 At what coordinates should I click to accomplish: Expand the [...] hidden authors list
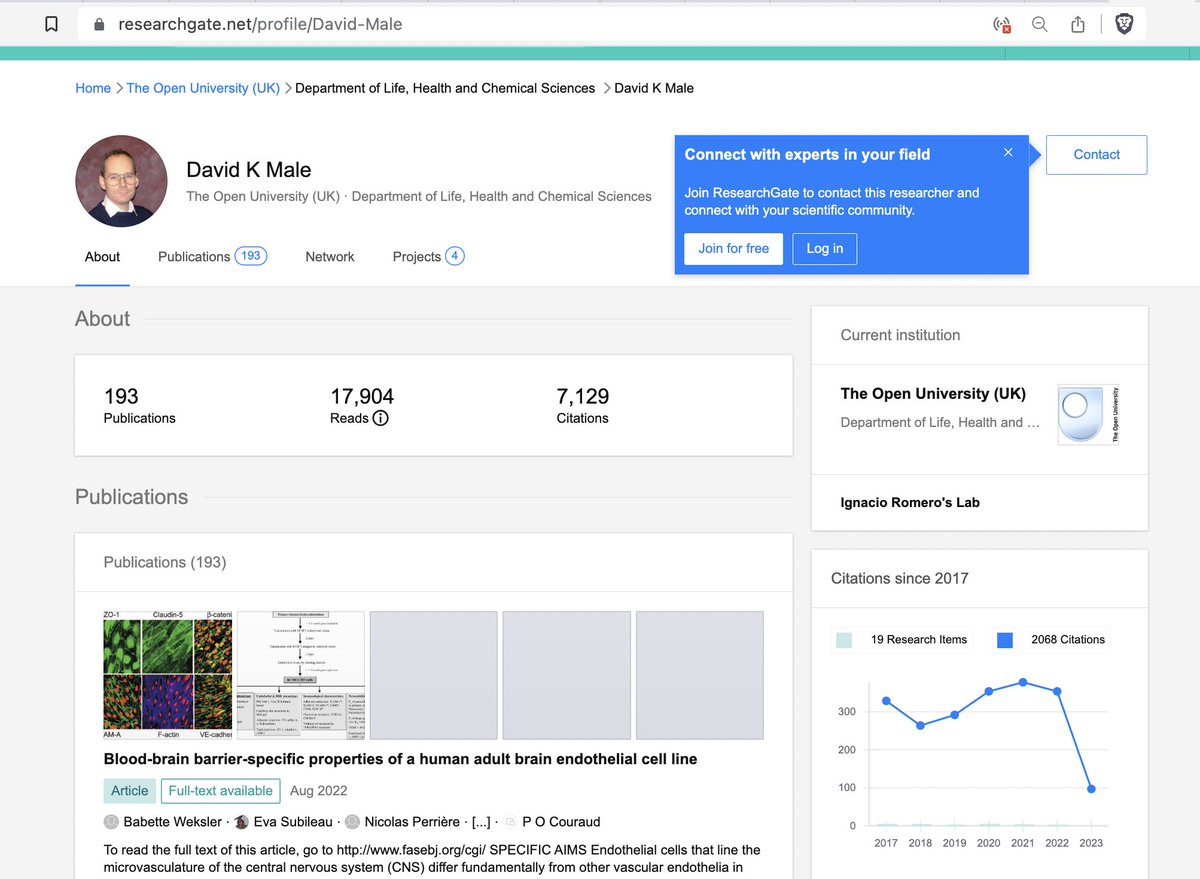click(481, 822)
